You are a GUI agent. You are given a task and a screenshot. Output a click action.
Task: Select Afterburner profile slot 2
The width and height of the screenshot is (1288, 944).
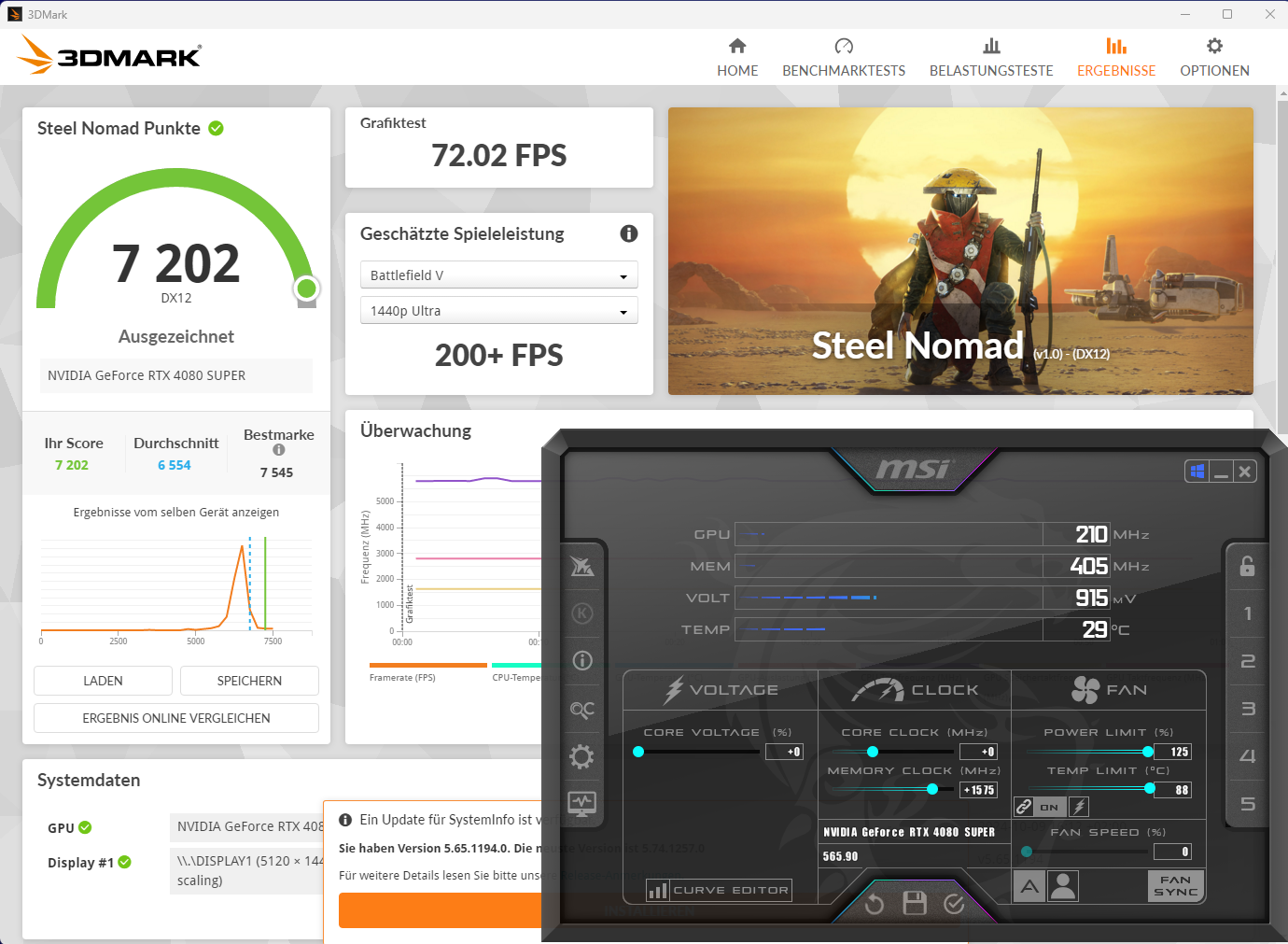1248,661
